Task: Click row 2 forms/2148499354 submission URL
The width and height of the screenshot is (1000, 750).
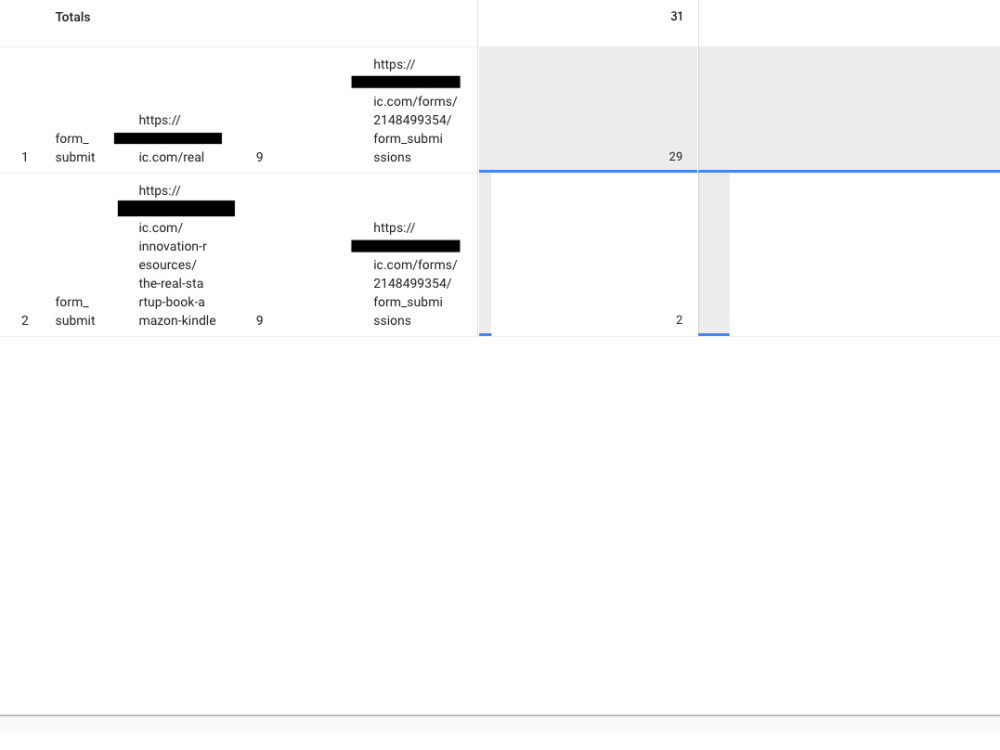Action: [406, 274]
